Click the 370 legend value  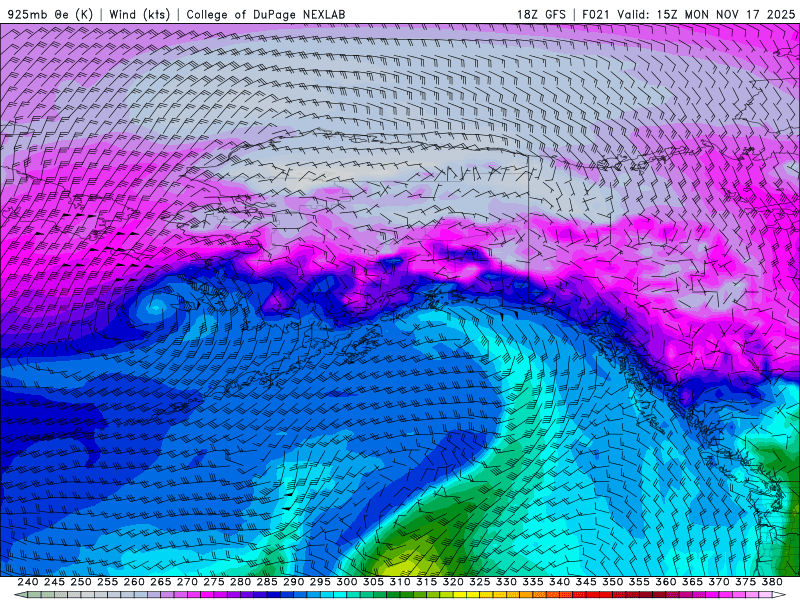click(x=719, y=582)
